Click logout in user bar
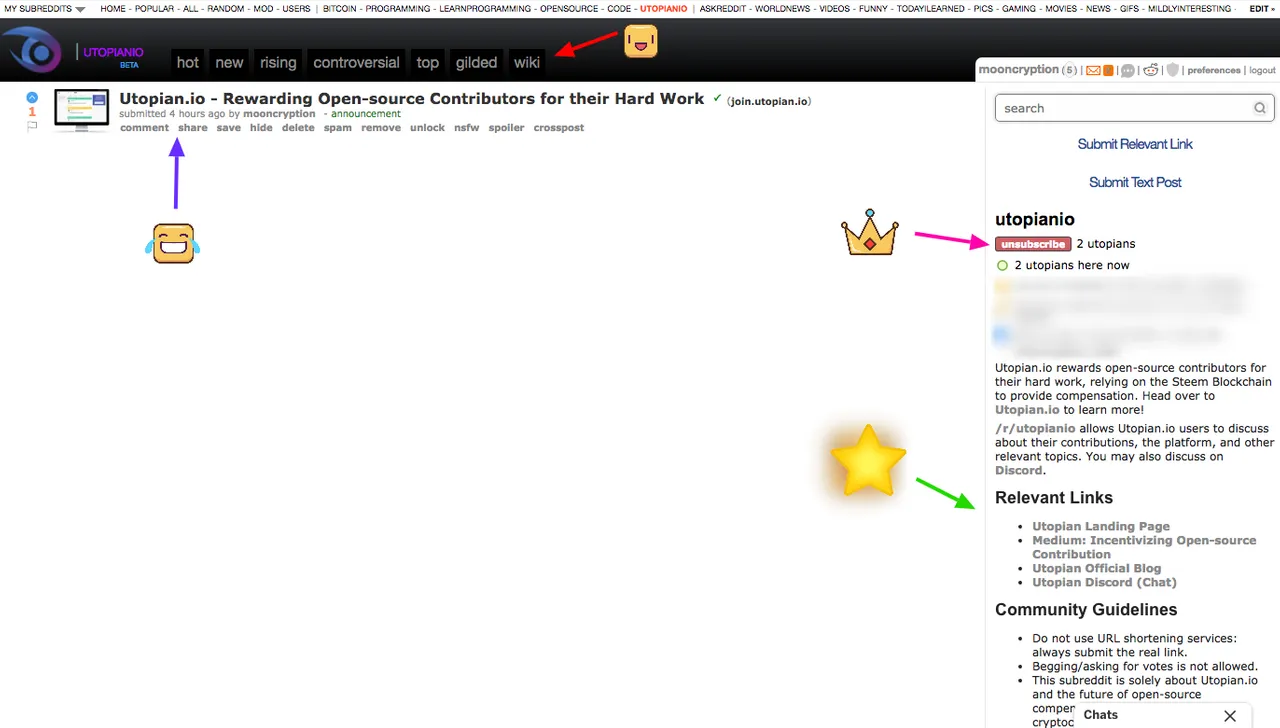The image size is (1280, 728). tap(1262, 71)
